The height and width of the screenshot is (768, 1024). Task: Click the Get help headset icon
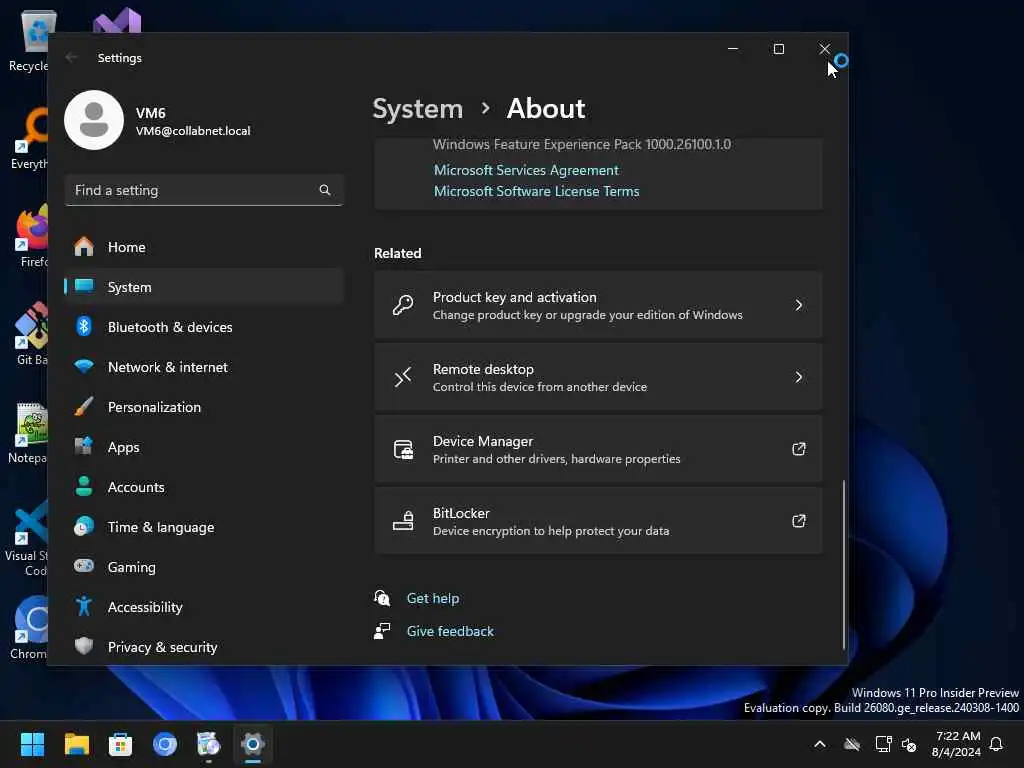(382, 598)
